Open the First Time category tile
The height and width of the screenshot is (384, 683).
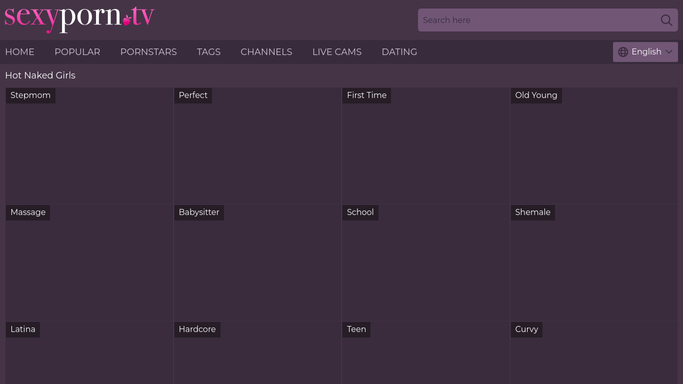click(x=426, y=146)
